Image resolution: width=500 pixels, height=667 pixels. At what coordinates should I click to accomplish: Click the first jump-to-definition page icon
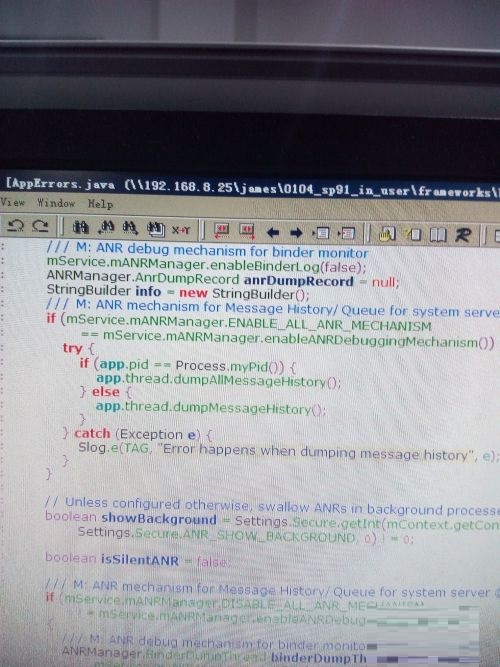(321, 233)
